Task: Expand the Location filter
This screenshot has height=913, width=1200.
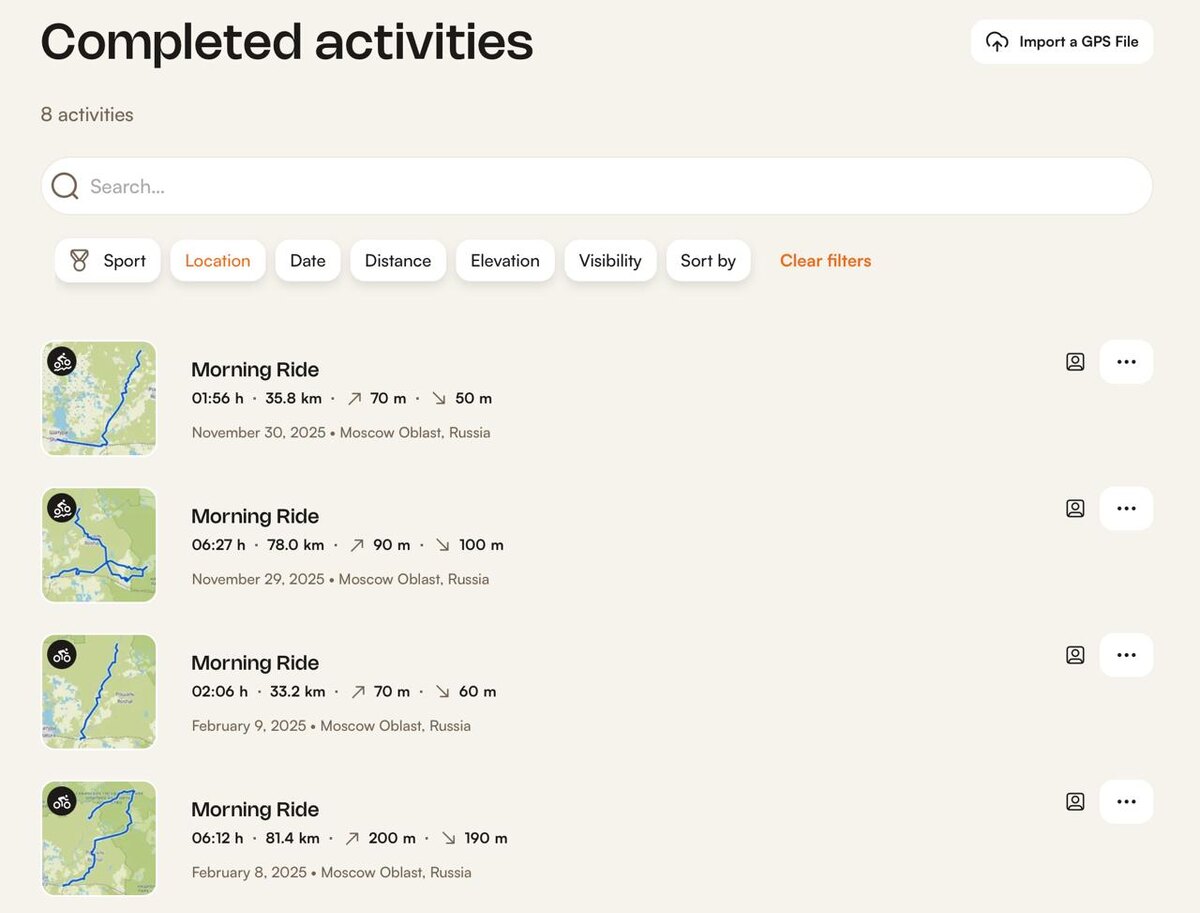Action: pos(217,261)
